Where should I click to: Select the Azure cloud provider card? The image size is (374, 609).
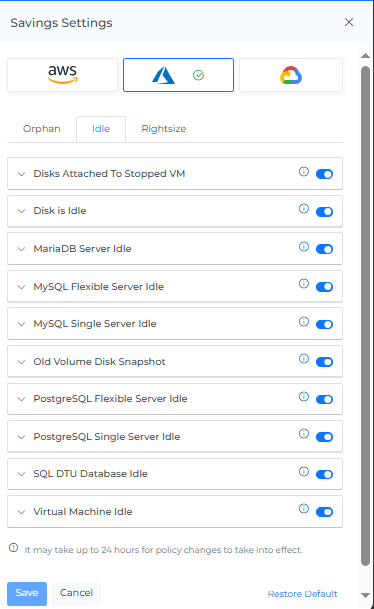click(x=178, y=75)
